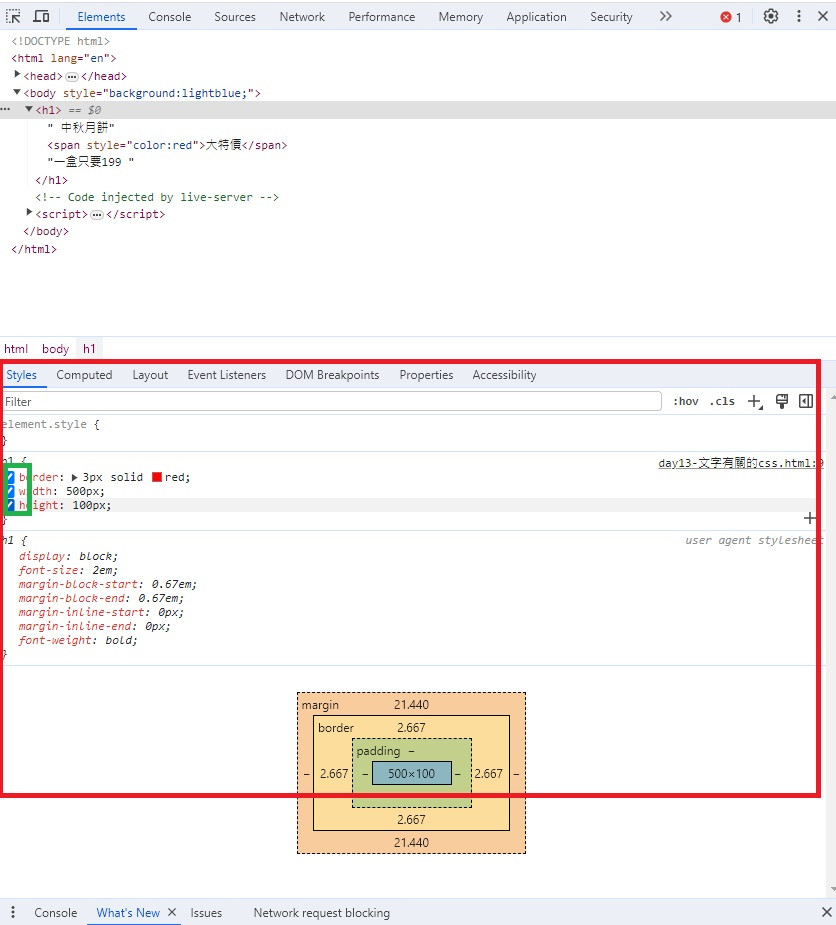Toggle the :hov element state button
This screenshot has width=836, height=925.
click(686, 402)
